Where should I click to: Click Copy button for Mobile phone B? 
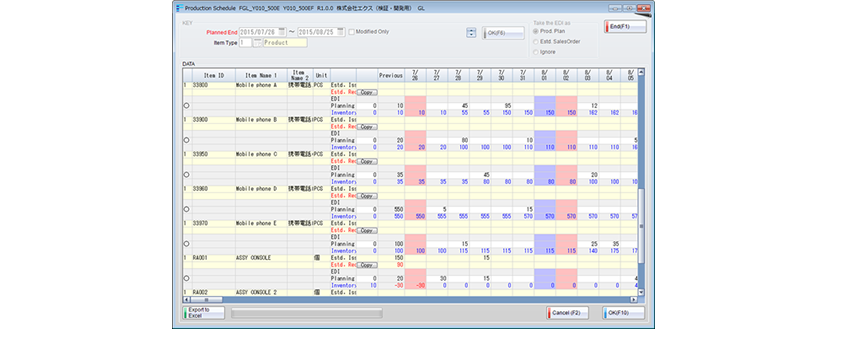[x=367, y=127]
